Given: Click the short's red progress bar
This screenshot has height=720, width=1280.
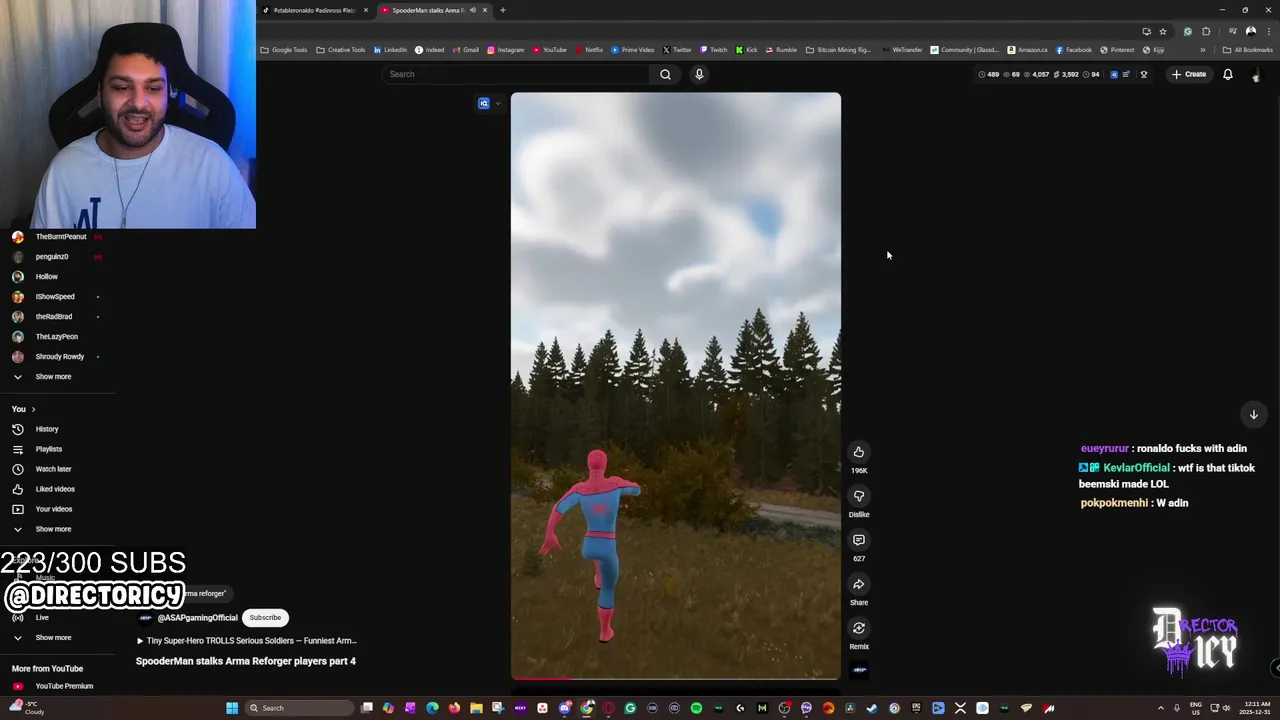Looking at the screenshot, I should point(543,679).
